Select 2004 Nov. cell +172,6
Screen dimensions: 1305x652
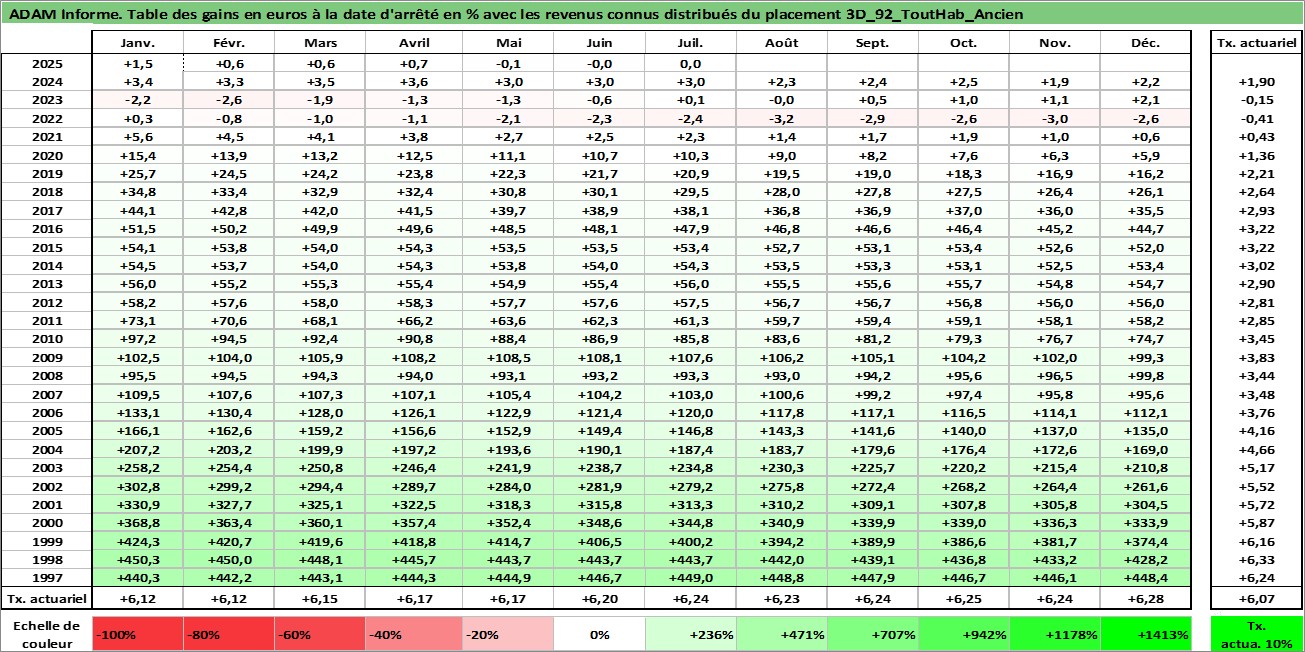1054,449
